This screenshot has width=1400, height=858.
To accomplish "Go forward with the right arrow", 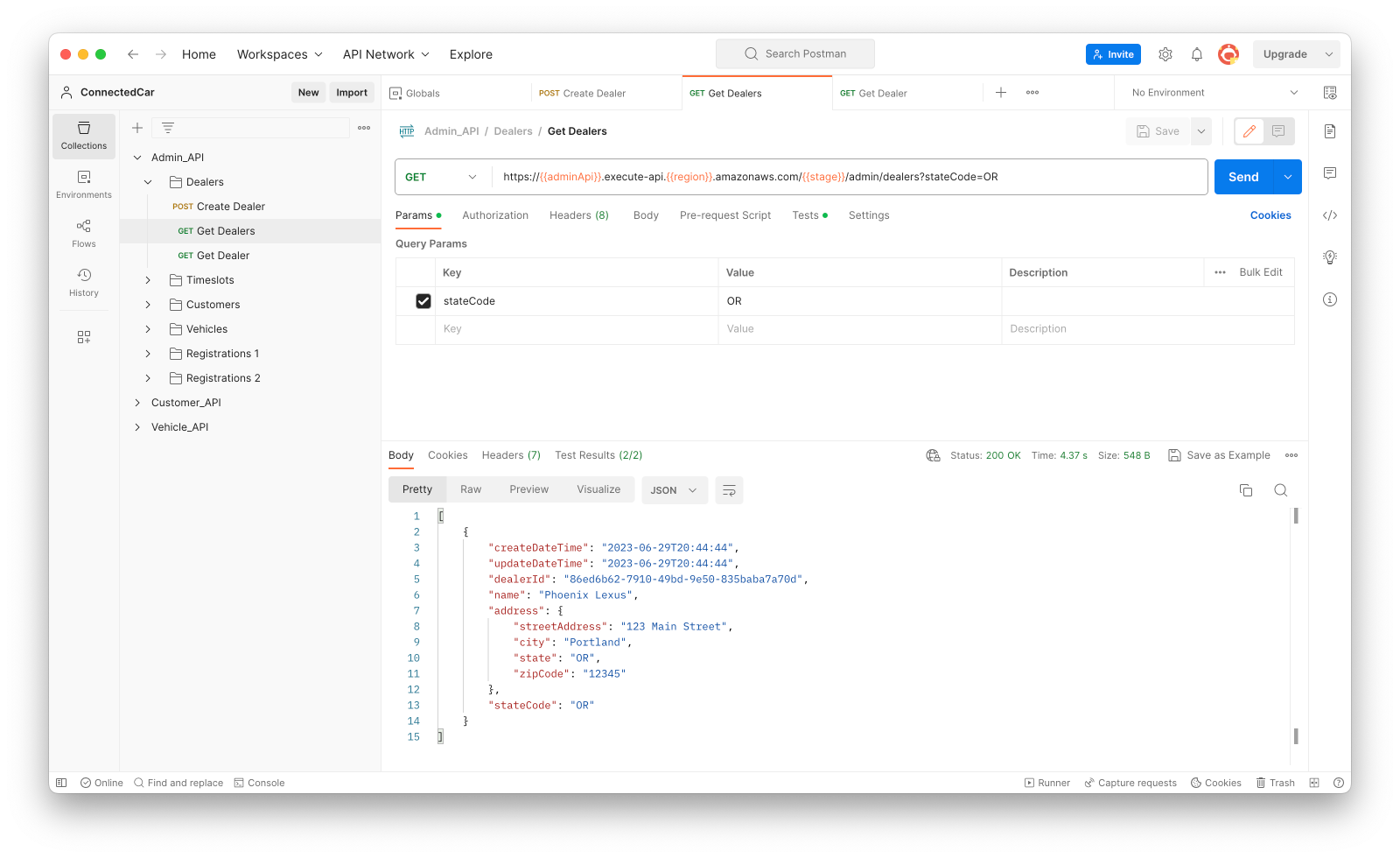I will pos(161,54).
